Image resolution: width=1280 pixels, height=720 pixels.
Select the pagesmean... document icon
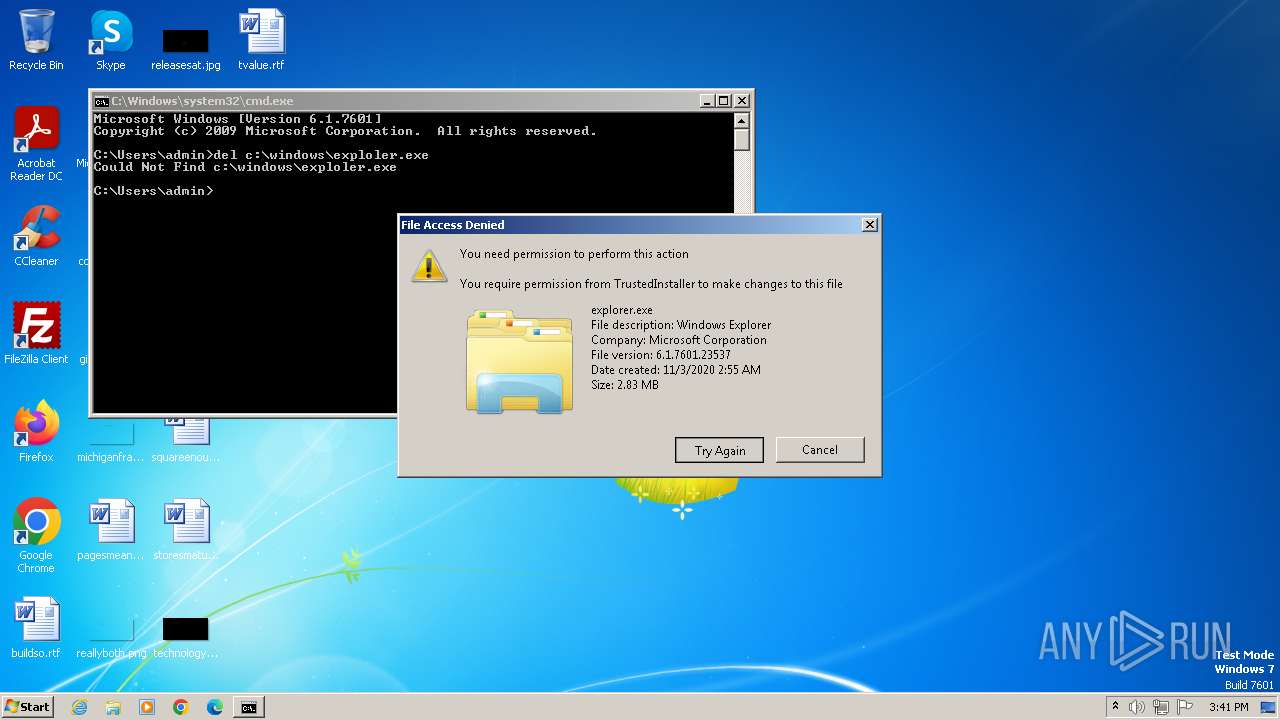[x=111, y=530]
